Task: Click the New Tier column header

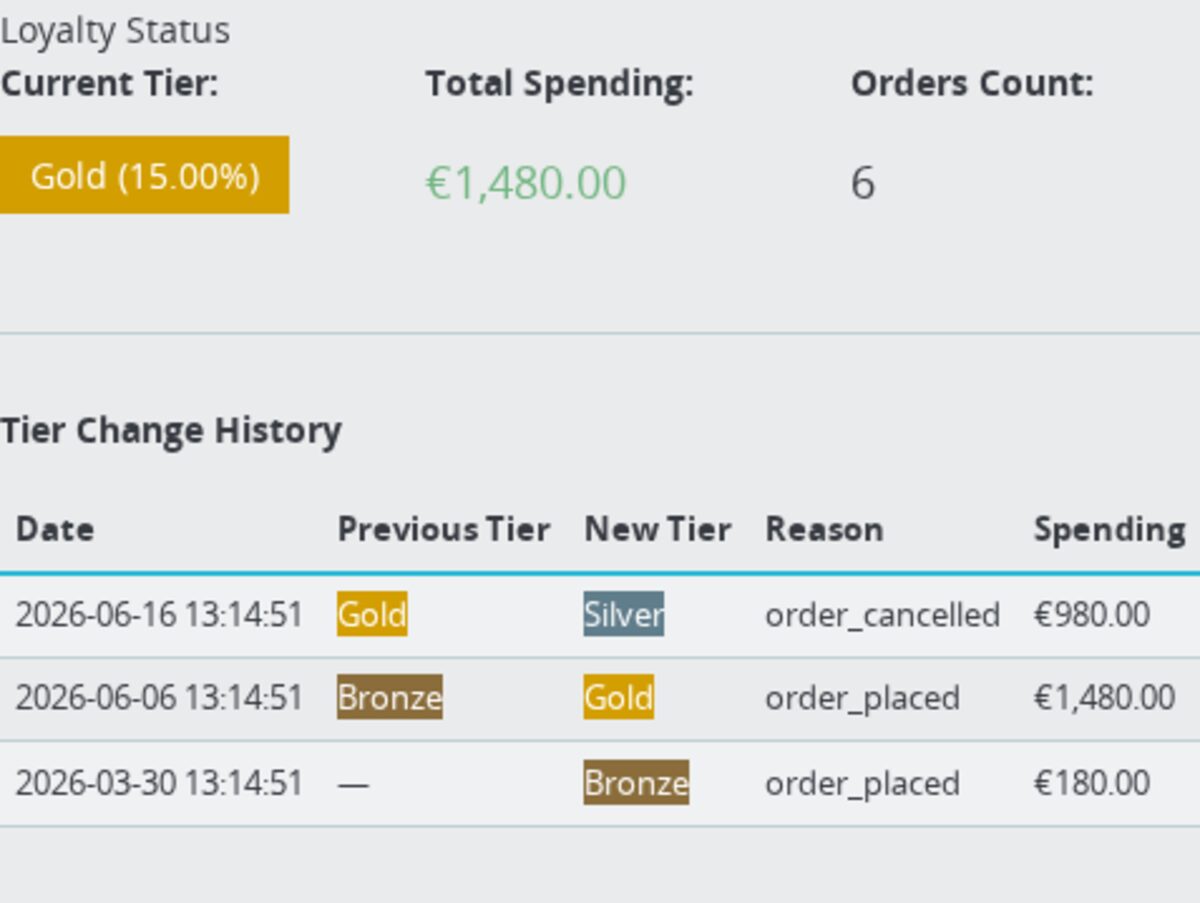Action: [658, 529]
